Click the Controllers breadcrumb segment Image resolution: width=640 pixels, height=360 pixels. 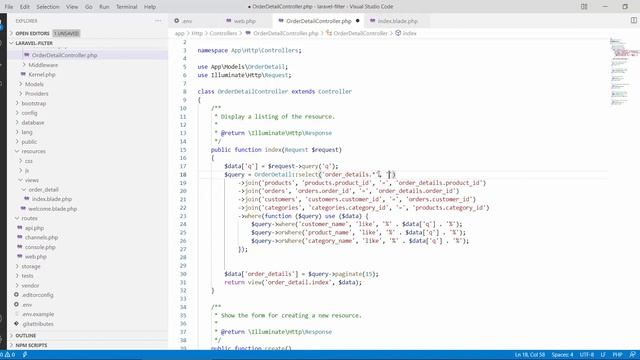[x=223, y=33]
